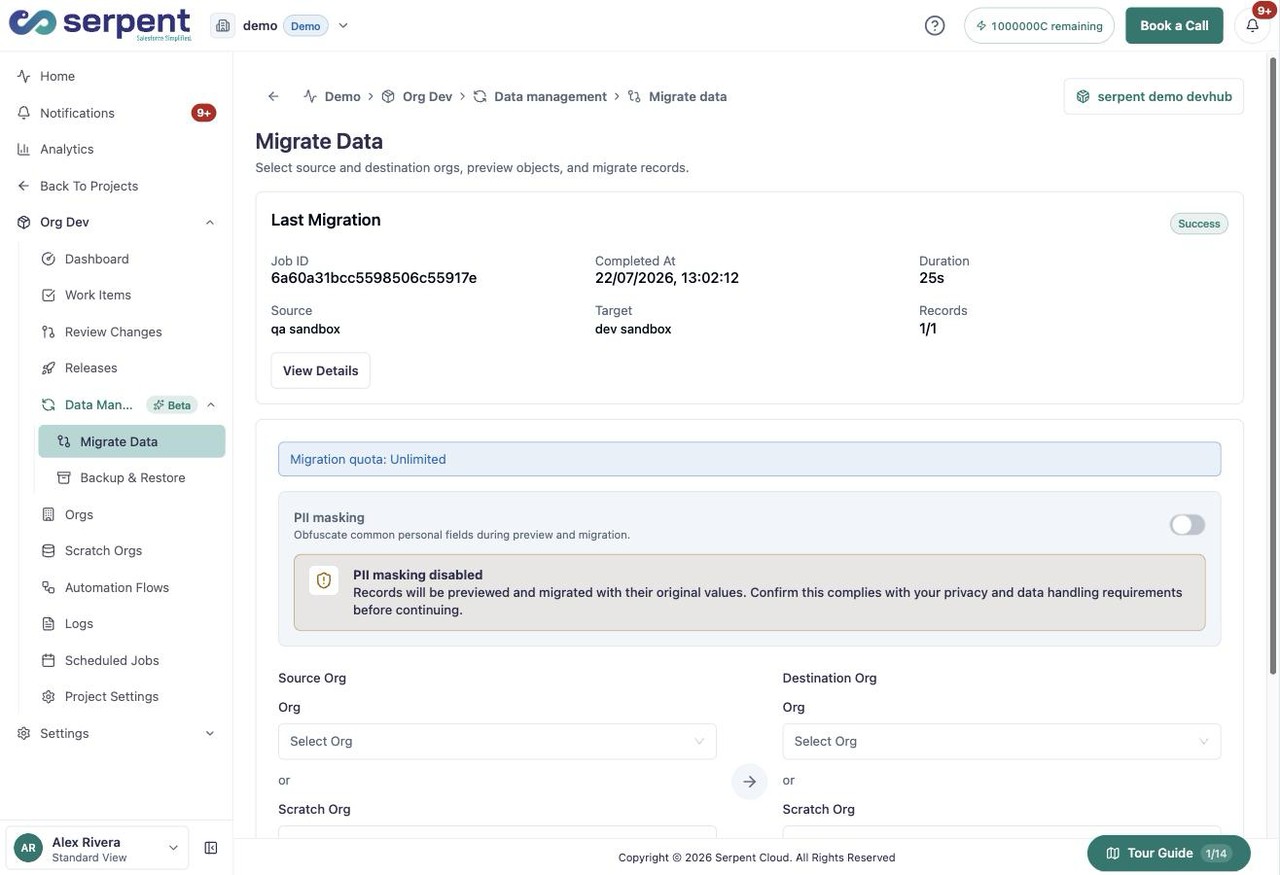Open the serpent demo devhub button
Viewport: 1280px width, 875px height.
tap(1154, 97)
